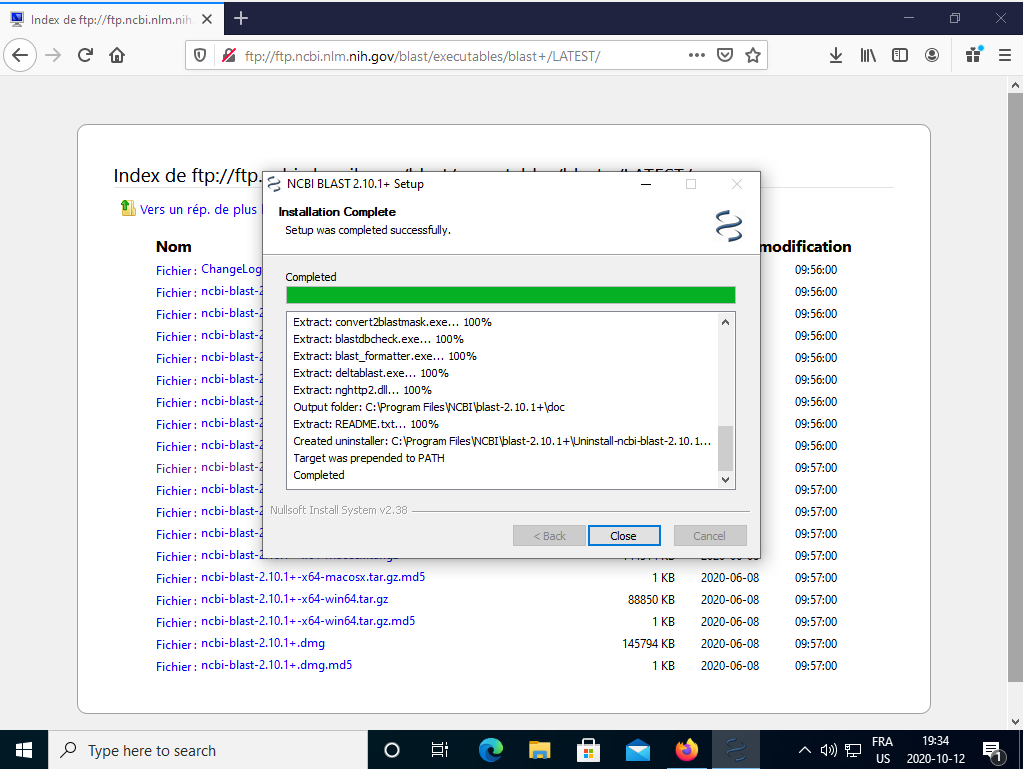Open Microsoft Edge from the taskbar

coord(491,750)
